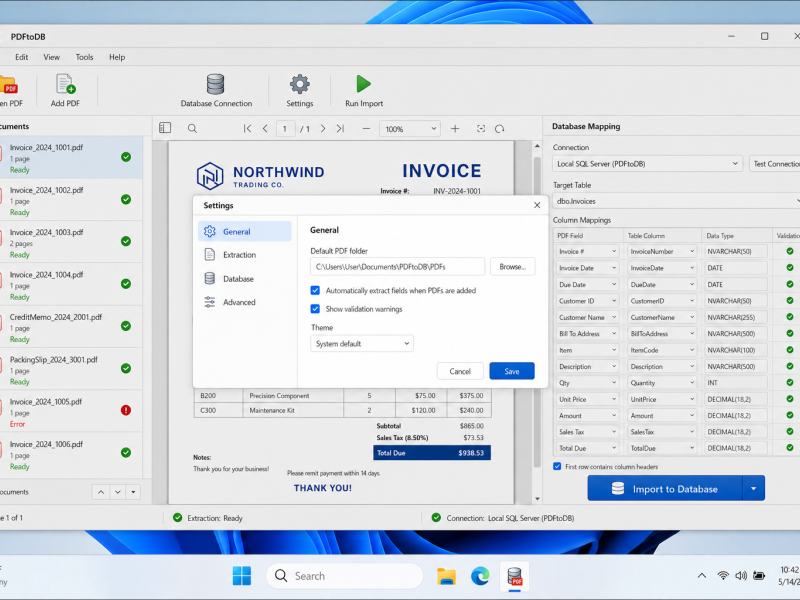Viewport: 800px width, 600px height.
Task: Open the Database Connection tool
Action: tap(216, 90)
